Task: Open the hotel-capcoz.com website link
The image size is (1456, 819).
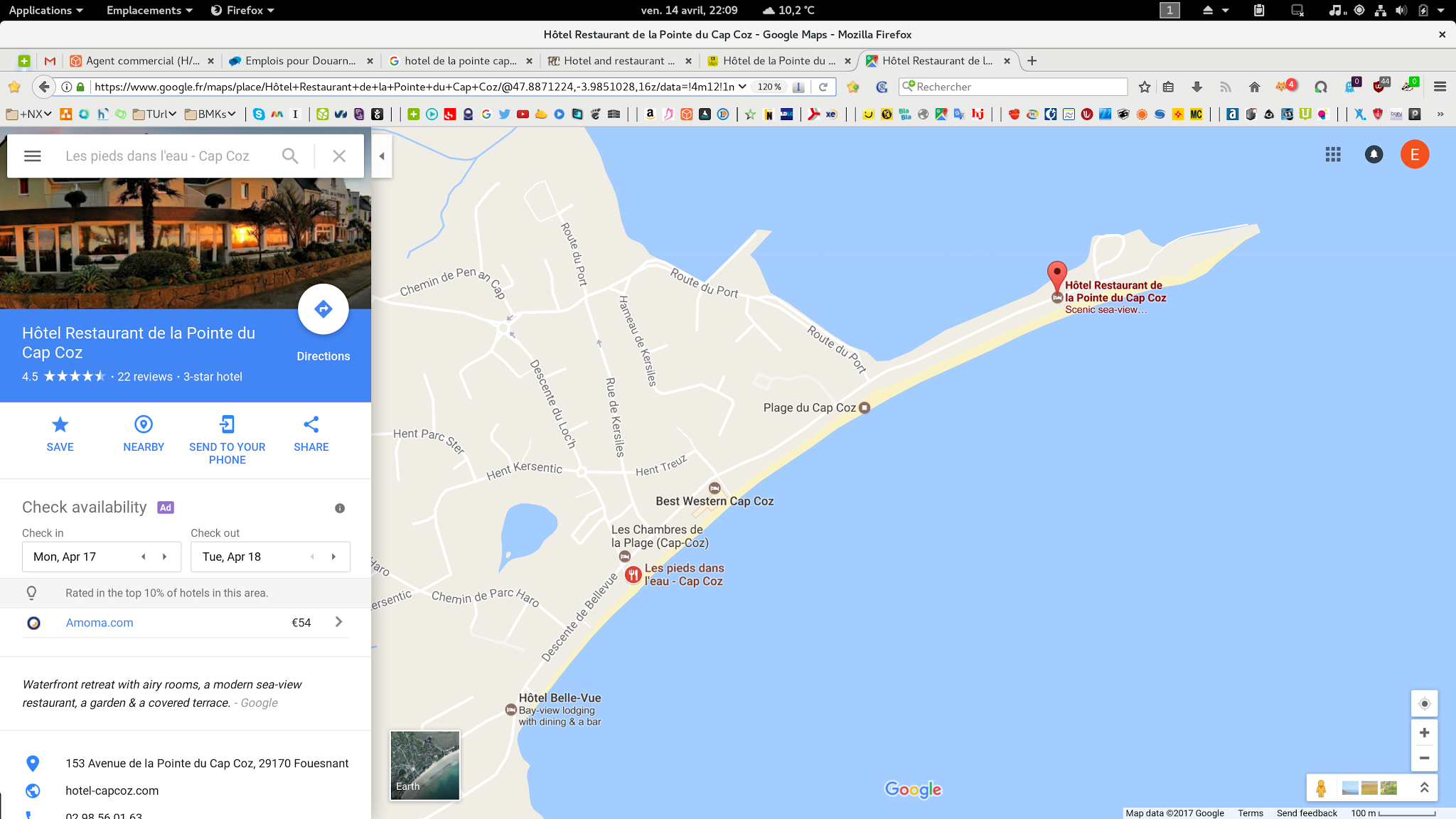Action: click(112, 791)
